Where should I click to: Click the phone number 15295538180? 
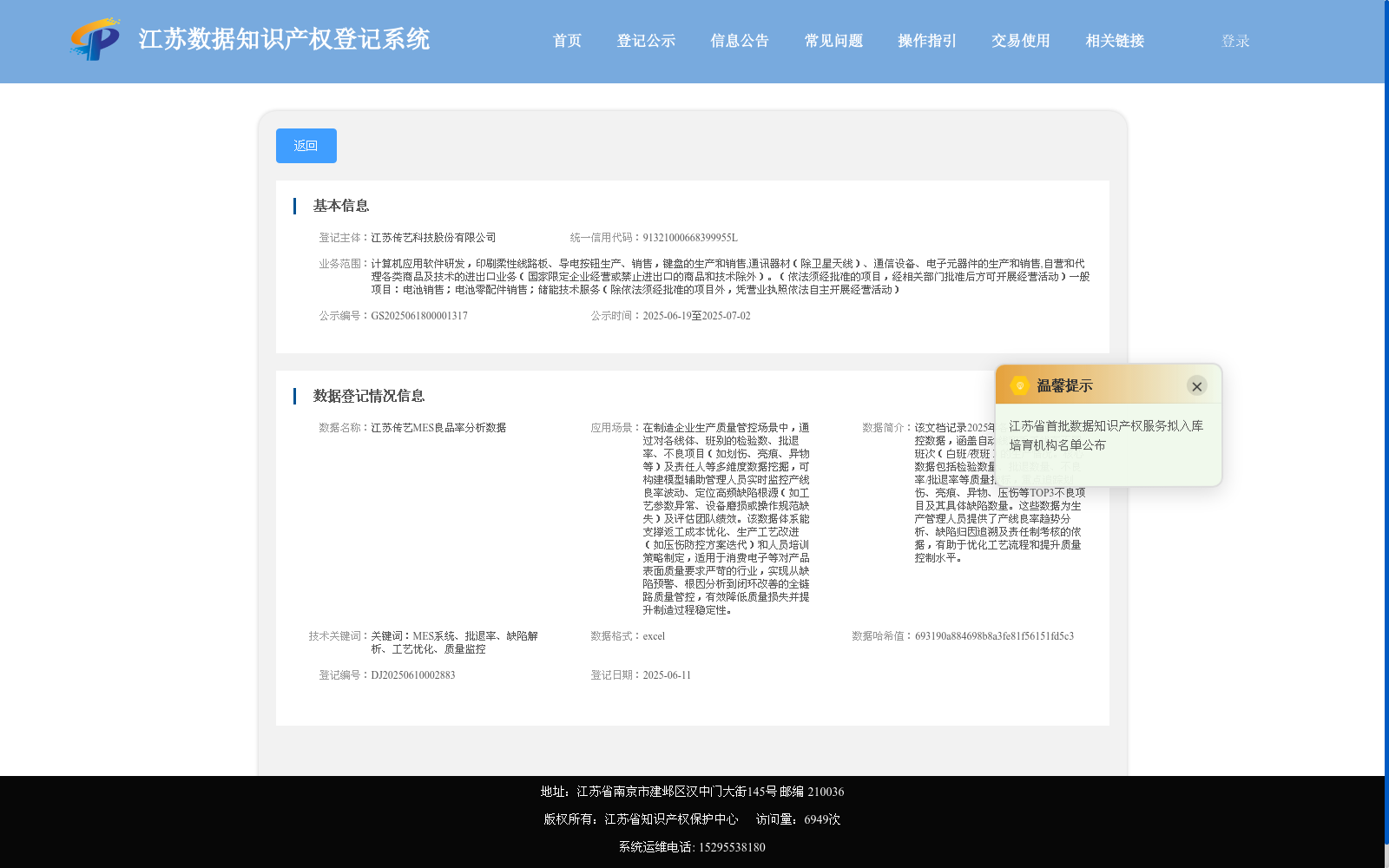tap(732, 847)
